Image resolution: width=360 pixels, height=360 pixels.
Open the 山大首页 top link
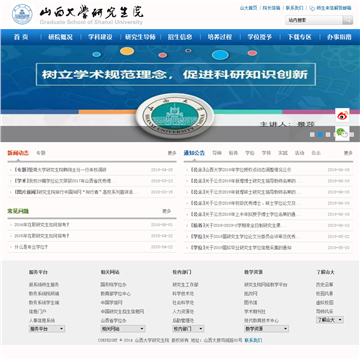click(249, 8)
